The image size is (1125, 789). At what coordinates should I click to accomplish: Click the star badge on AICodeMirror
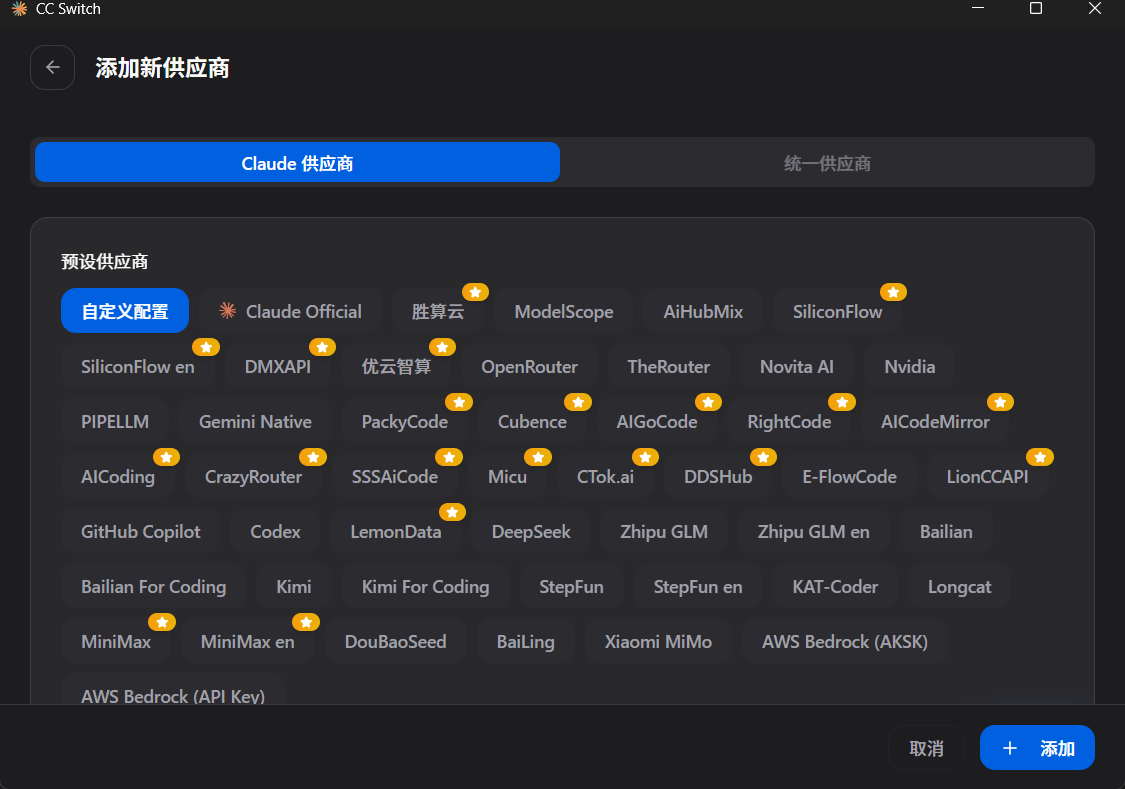(1000, 402)
